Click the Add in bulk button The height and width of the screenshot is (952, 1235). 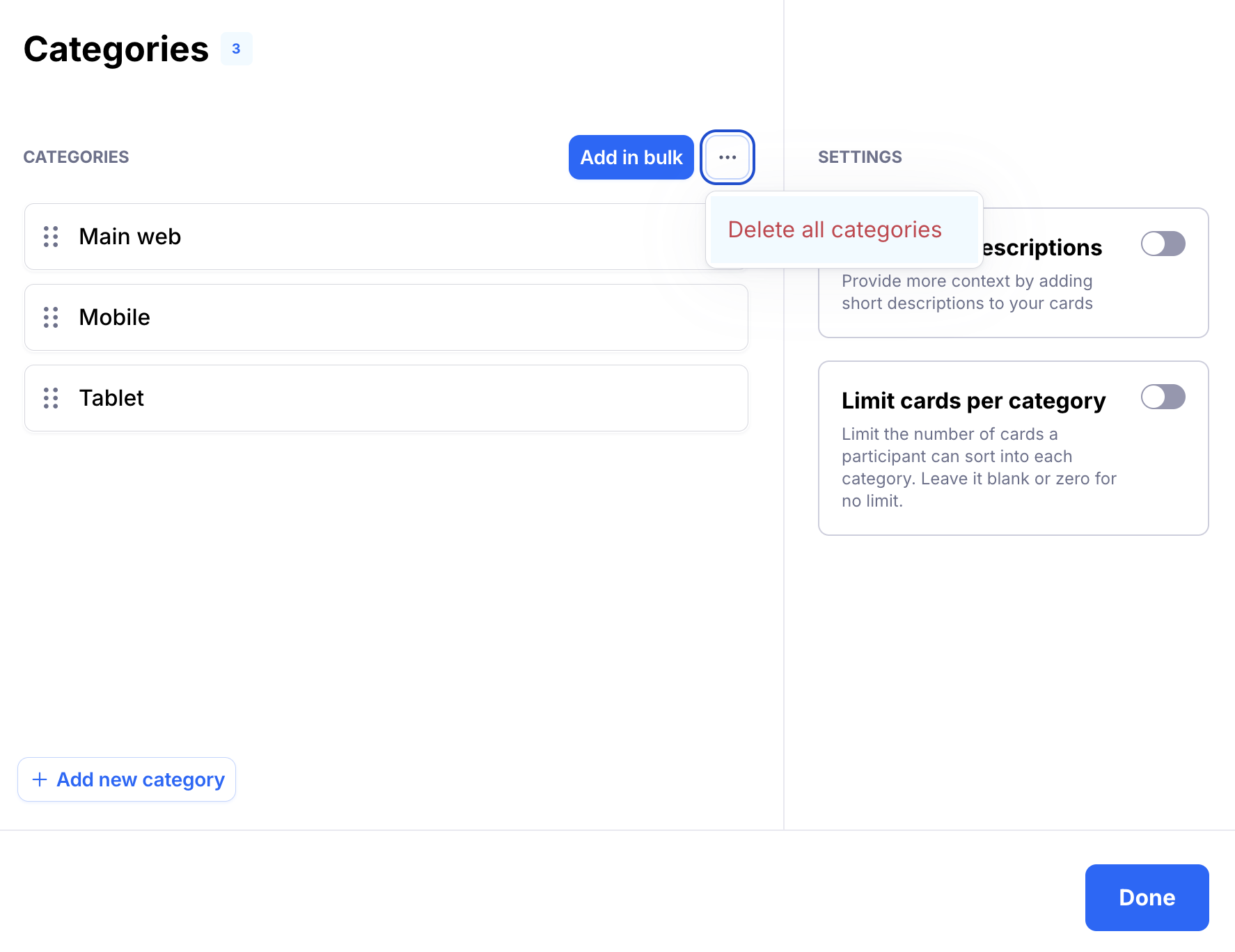pyautogui.click(x=631, y=157)
